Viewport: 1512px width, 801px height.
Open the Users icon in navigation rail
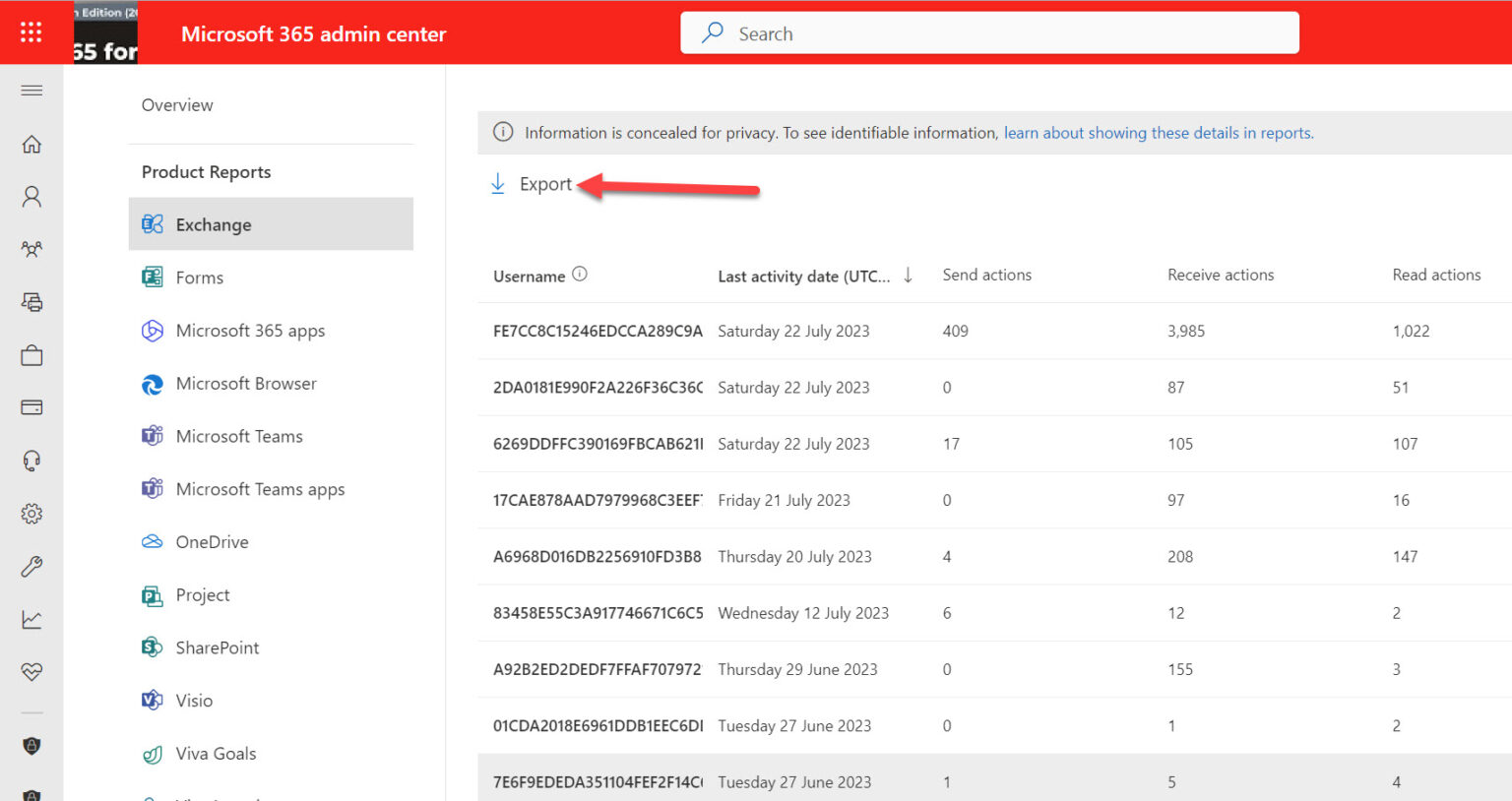[x=31, y=196]
